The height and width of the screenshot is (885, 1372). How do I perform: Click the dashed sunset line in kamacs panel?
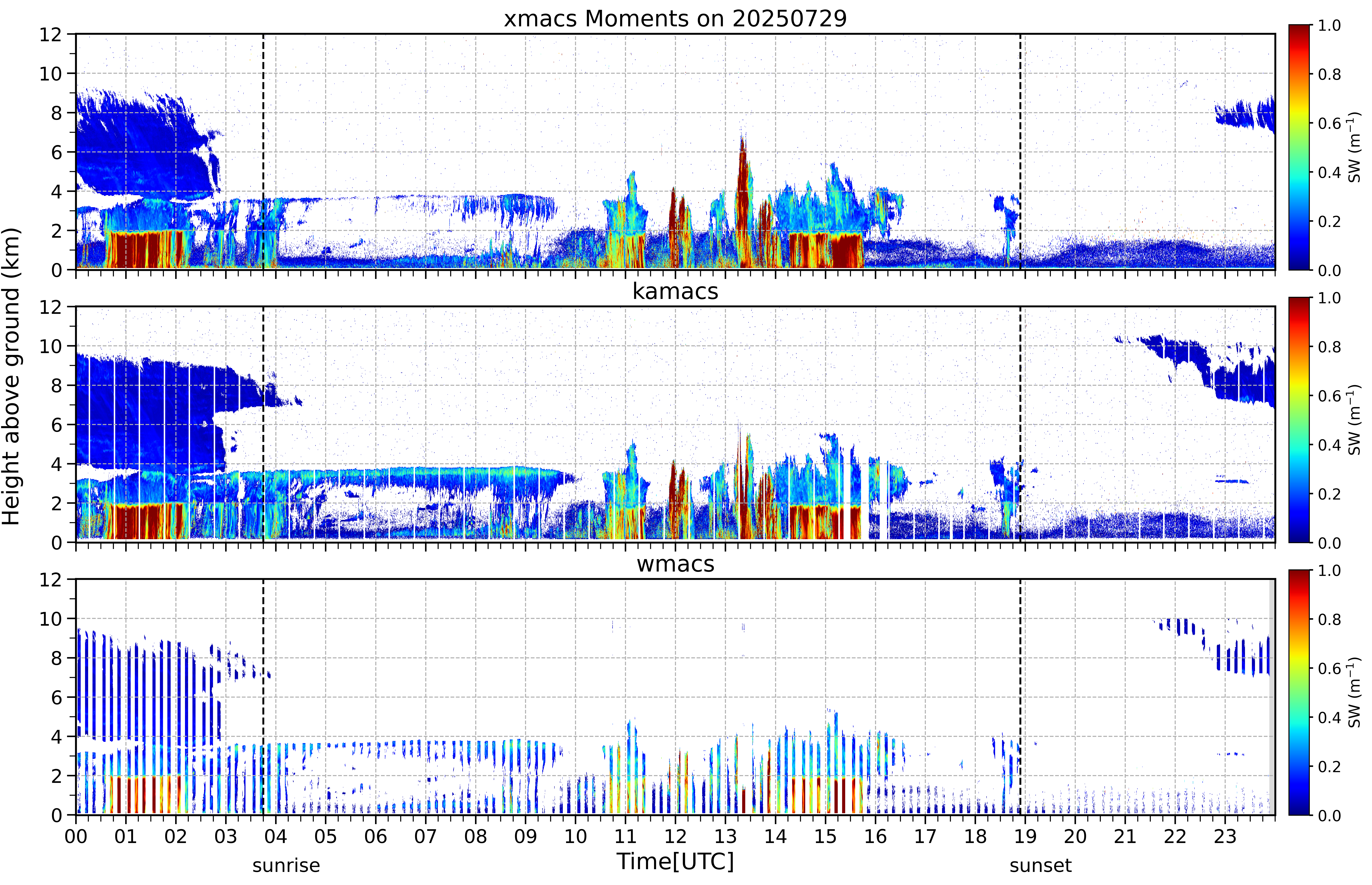tap(1020, 424)
